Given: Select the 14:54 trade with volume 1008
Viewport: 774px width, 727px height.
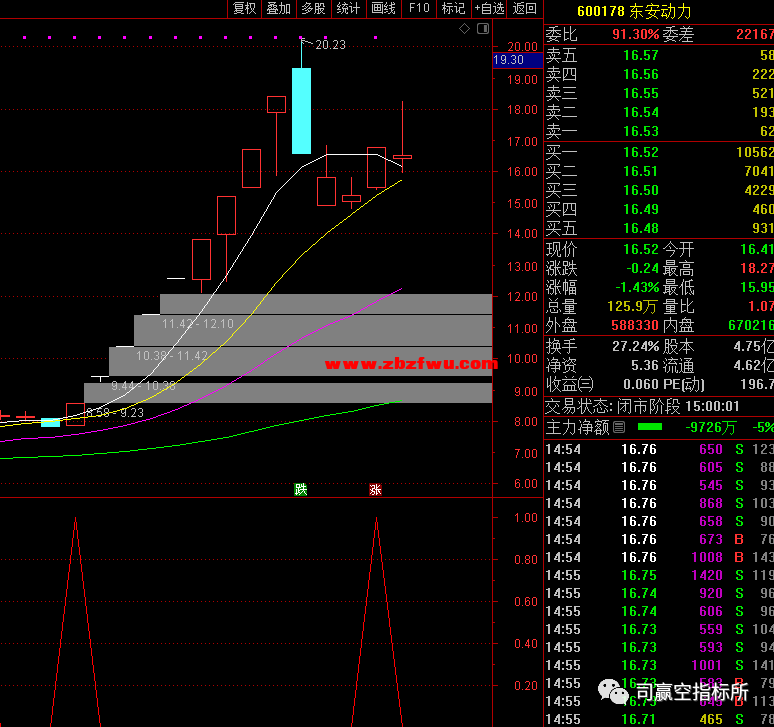Looking at the screenshot, I should 659,557.
